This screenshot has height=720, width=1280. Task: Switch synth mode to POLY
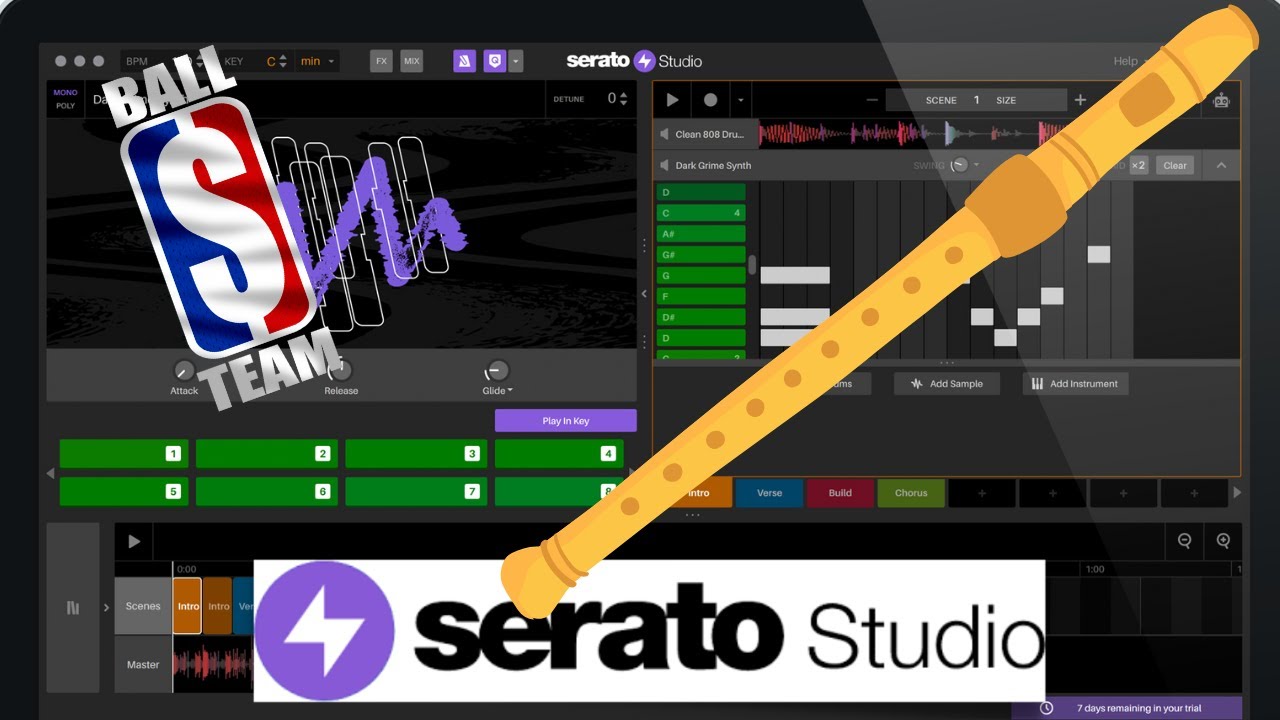click(x=65, y=106)
